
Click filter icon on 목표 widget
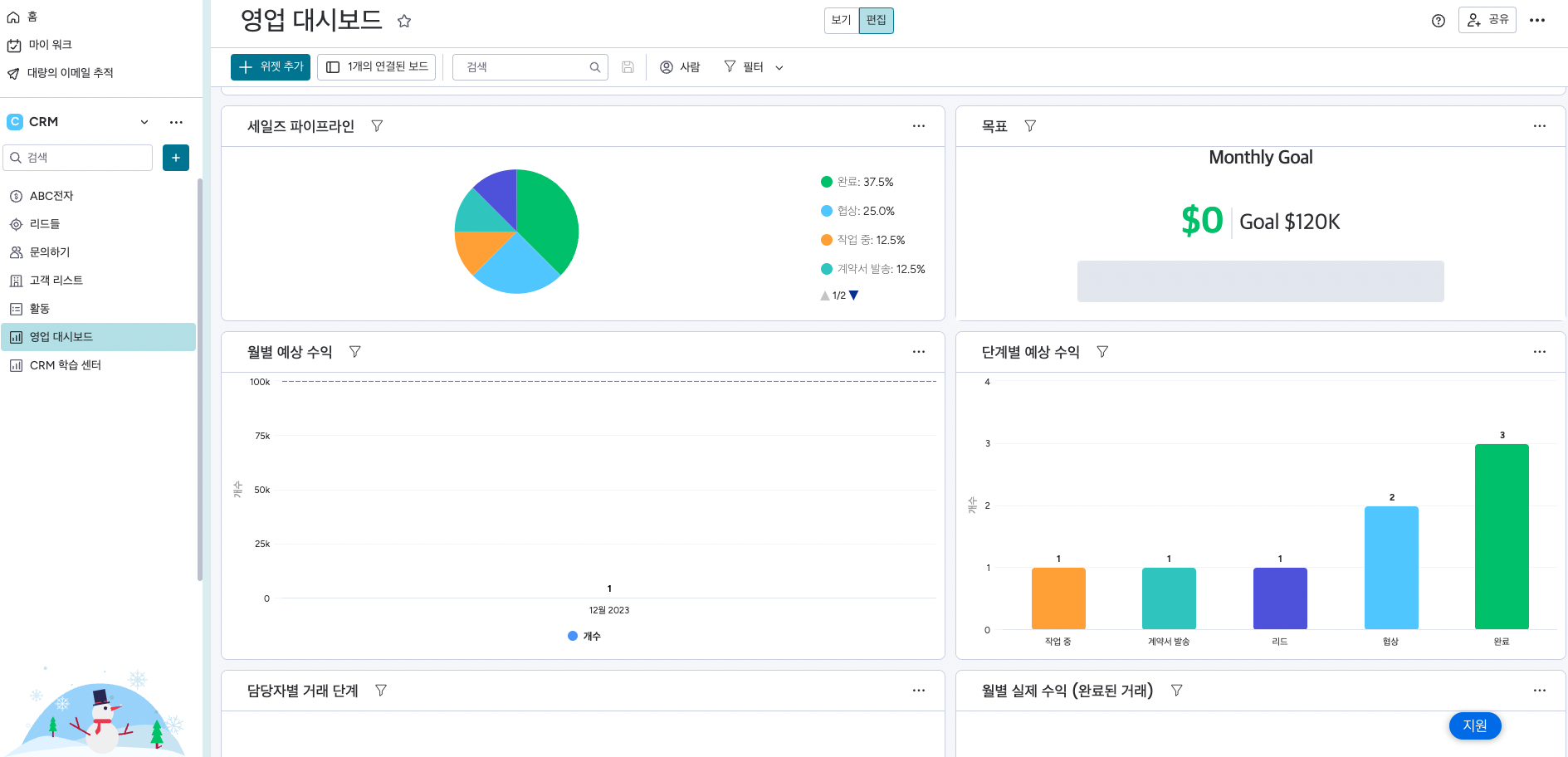click(1030, 126)
